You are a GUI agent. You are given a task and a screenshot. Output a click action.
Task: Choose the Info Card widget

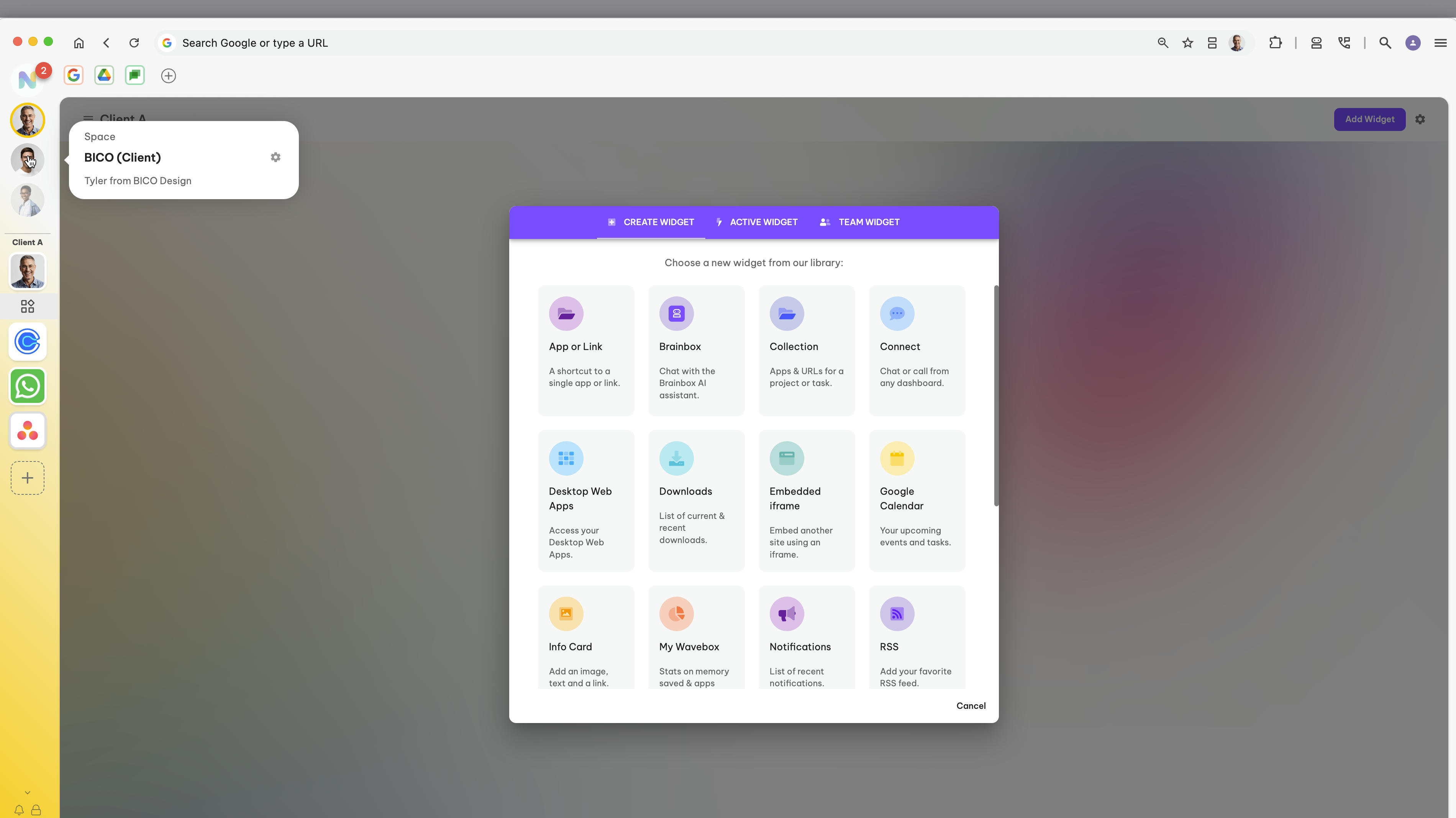coord(585,637)
